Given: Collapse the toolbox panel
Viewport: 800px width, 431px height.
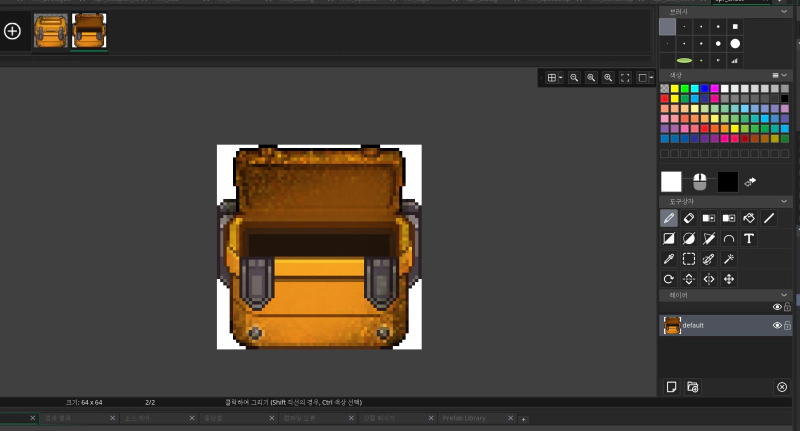Looking at the screenshot, I should point(786,201).
